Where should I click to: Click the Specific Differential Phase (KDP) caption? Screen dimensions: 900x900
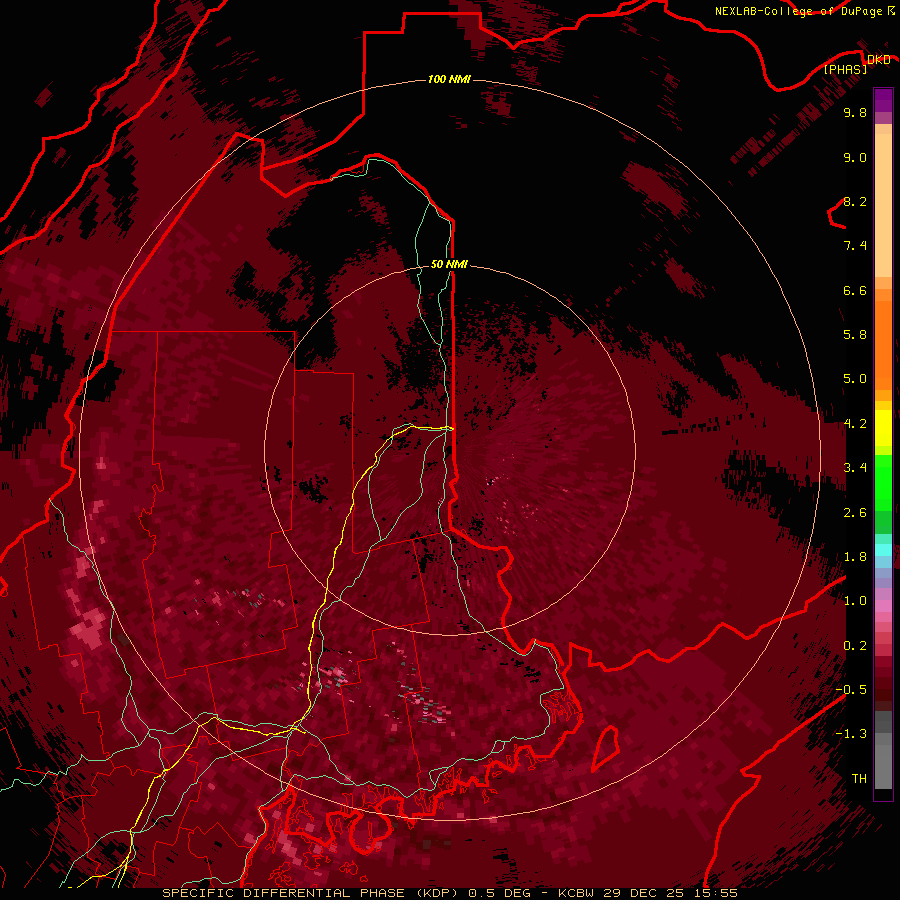pos(312,893)
